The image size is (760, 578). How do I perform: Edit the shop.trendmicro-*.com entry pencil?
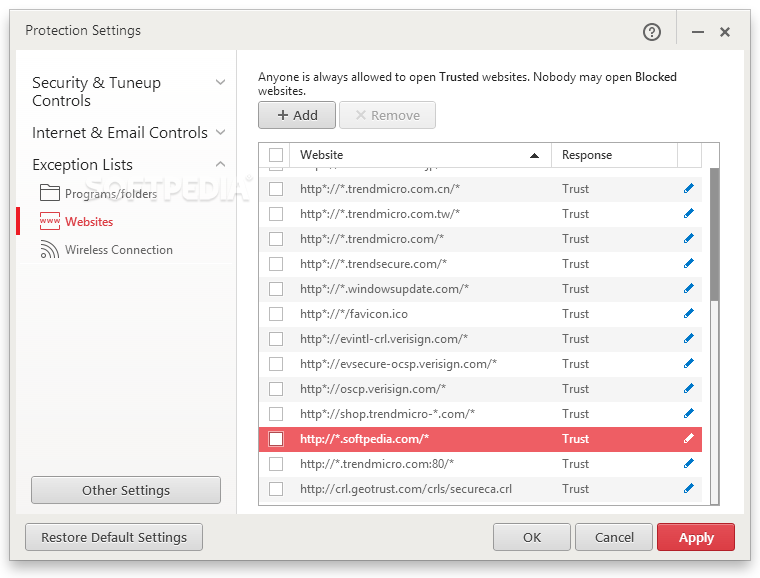pos(689,414)
